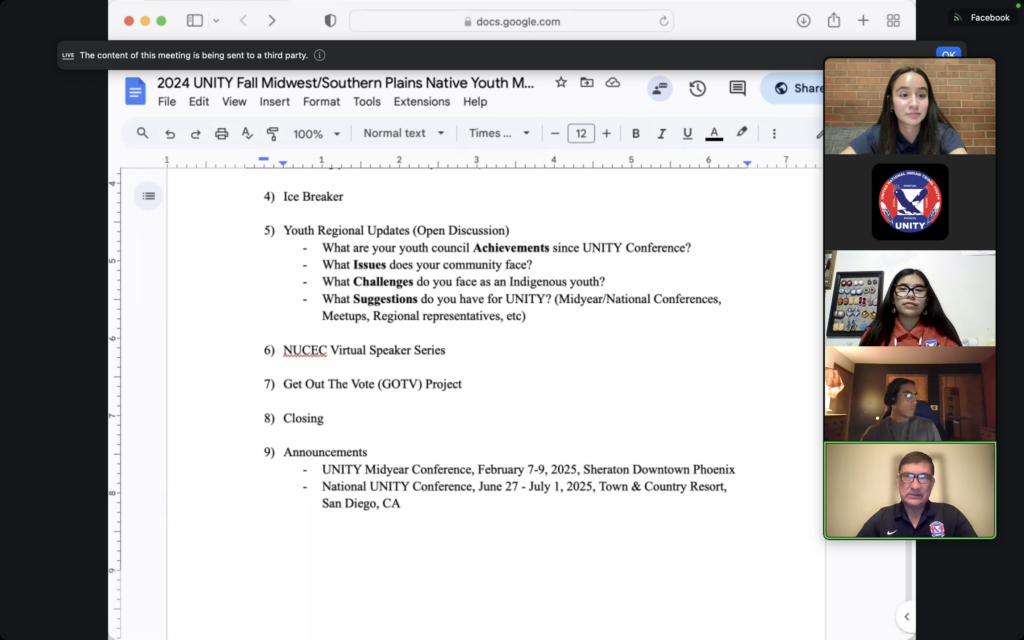Open the Times font dropdown
This screenshot has height=640, width=1024.
coord(499,133)
